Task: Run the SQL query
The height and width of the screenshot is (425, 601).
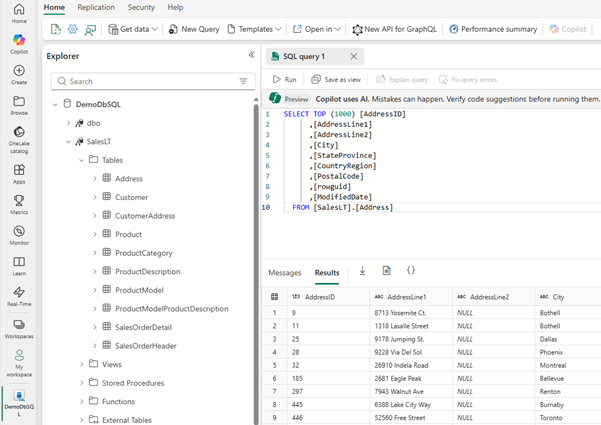Action: [284, 80]
